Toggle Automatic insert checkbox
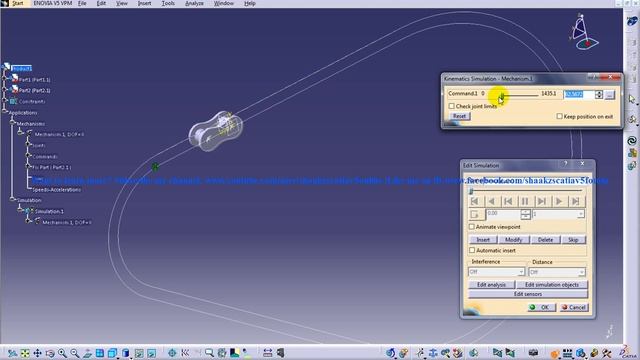 [x=472, y=250]
